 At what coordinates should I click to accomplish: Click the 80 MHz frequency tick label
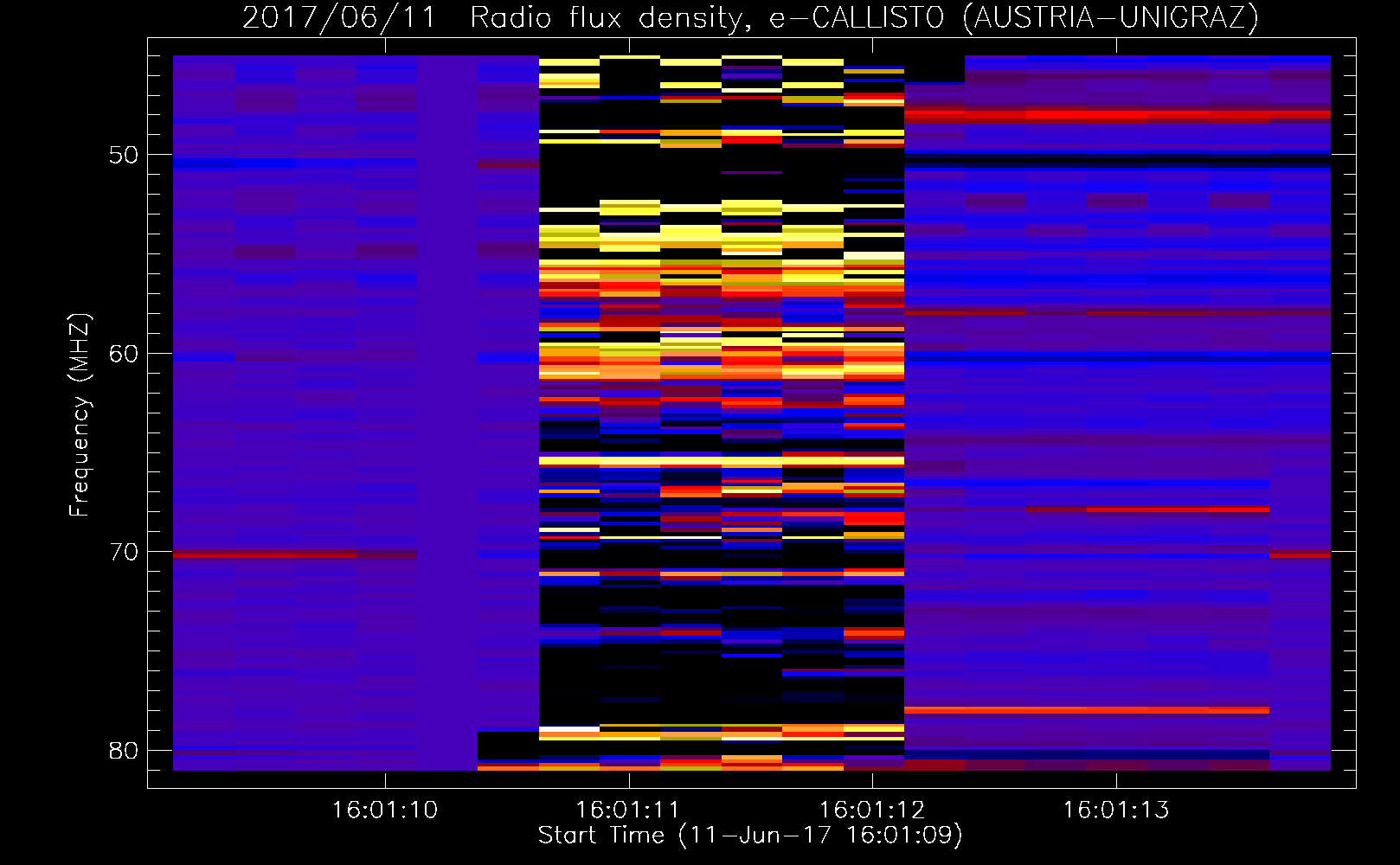pos(124,751)
